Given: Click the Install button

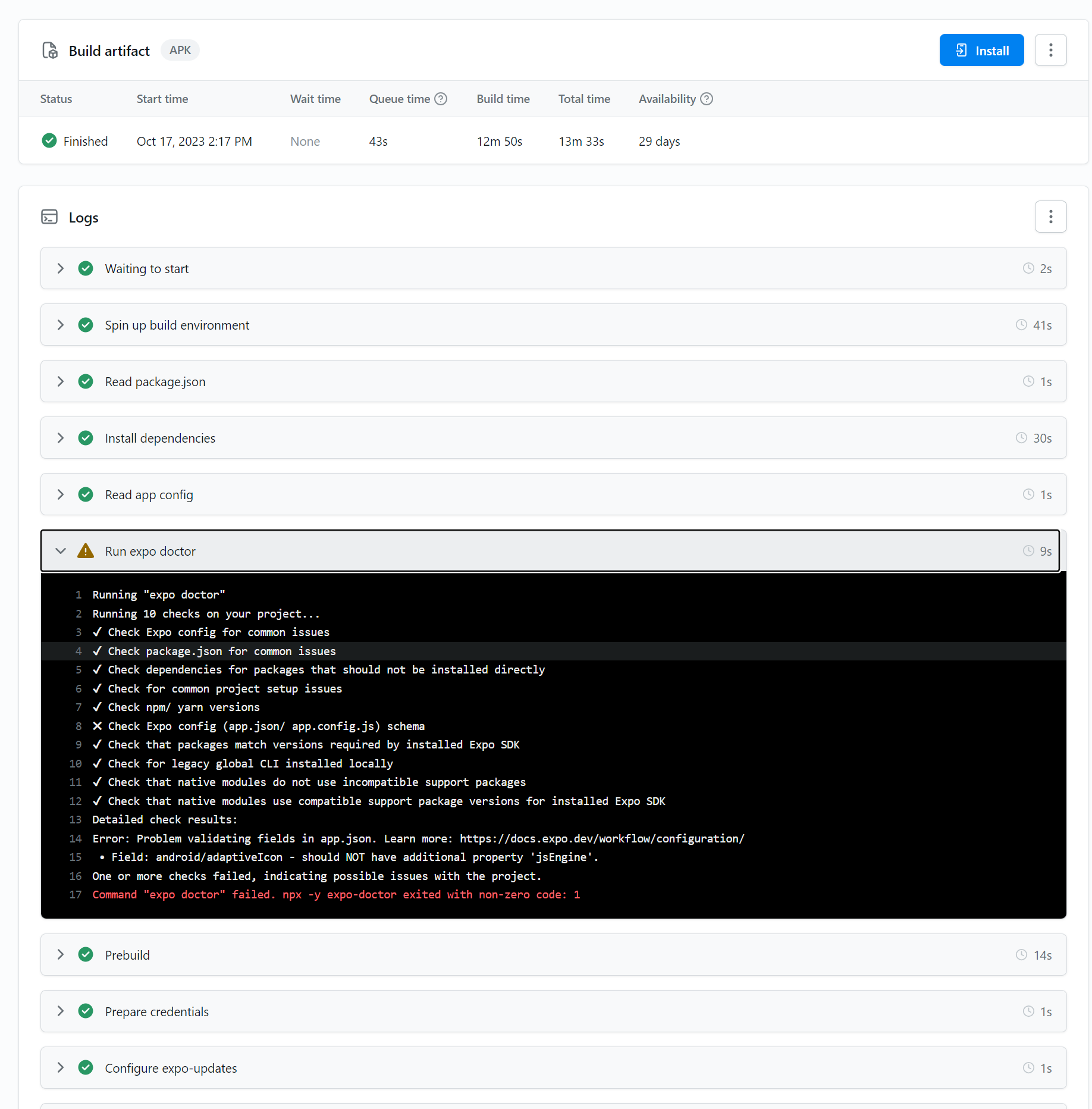Looking at the screenshot, I should point(981,50).
